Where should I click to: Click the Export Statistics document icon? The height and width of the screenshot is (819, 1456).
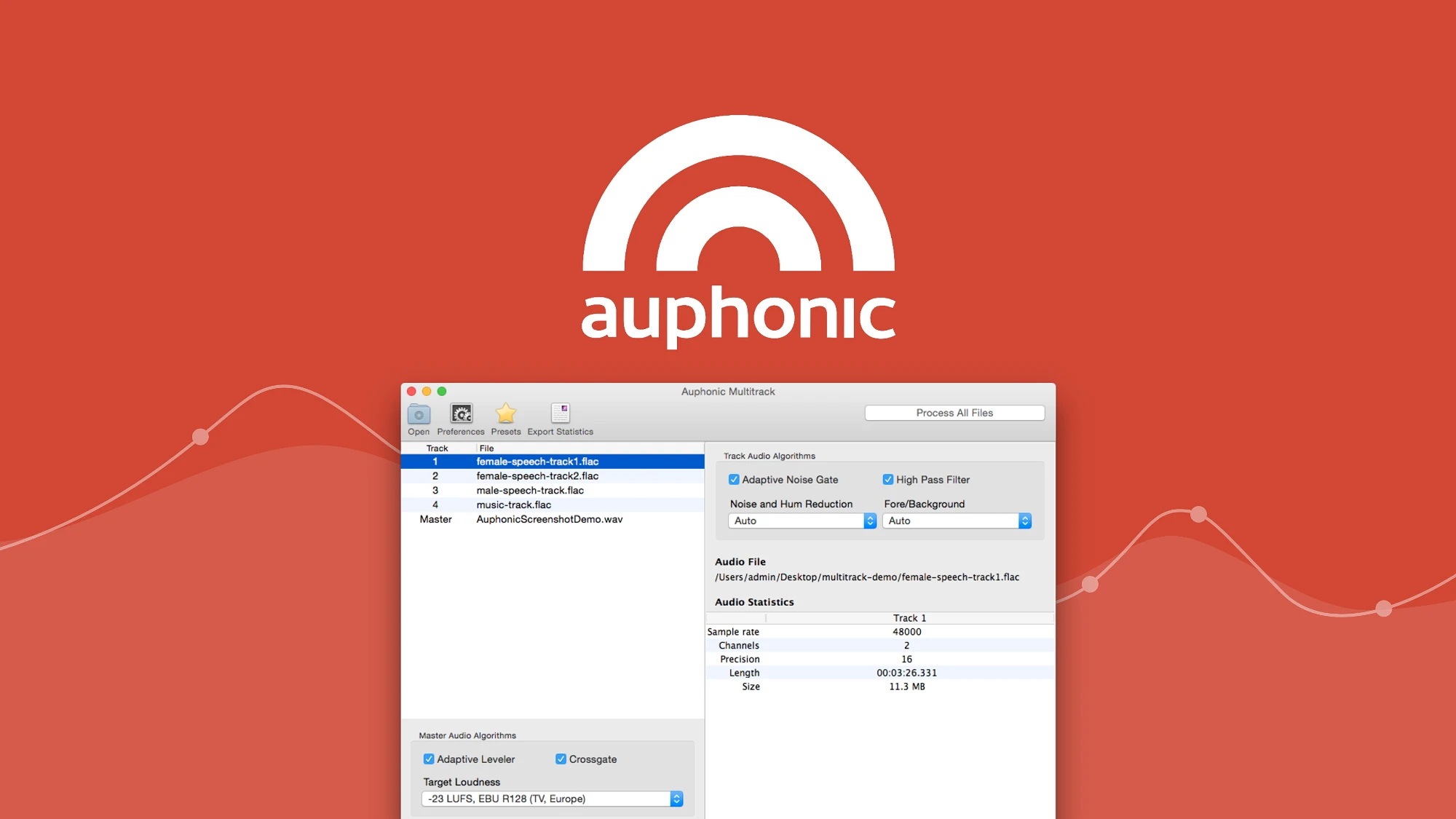(x=560, y=414)
